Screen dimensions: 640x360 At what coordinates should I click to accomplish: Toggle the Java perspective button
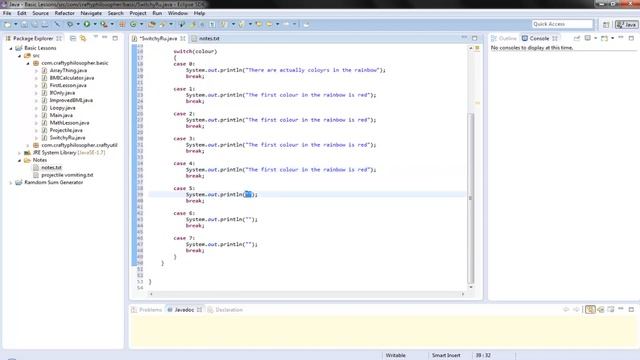click(x=627, y=24)
